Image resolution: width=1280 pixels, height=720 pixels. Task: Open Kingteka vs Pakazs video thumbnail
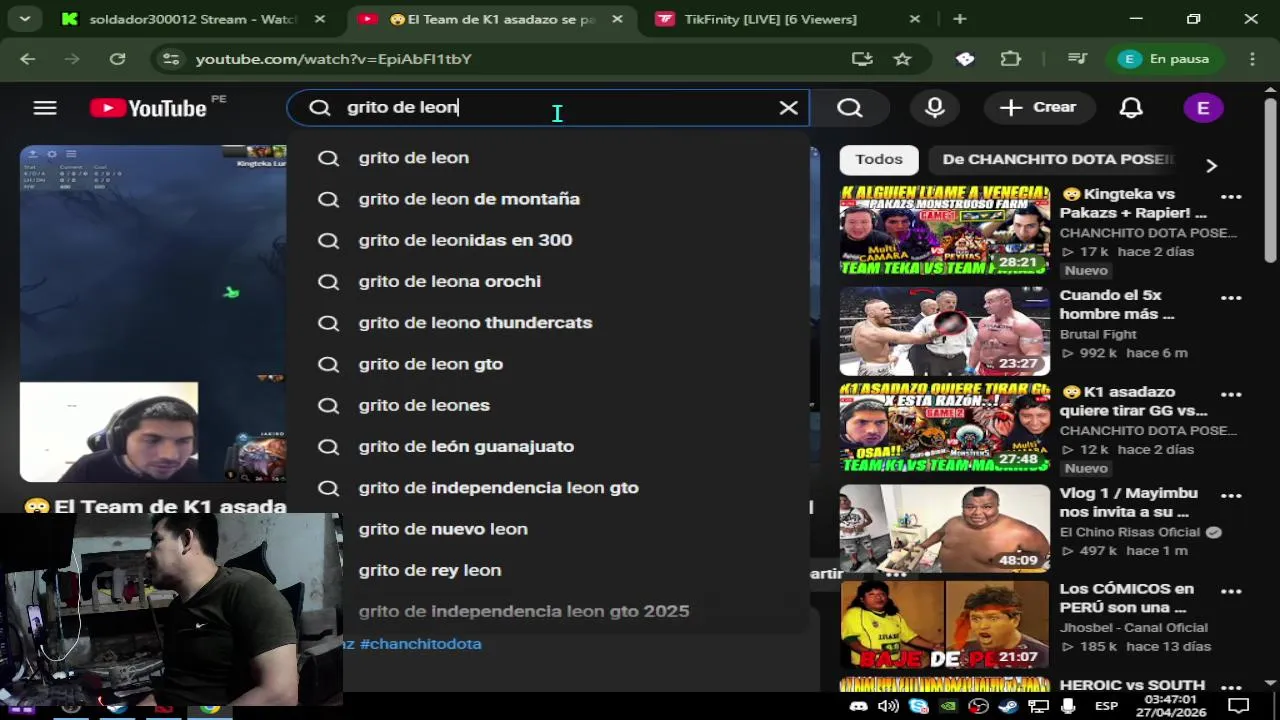point(945,230)
